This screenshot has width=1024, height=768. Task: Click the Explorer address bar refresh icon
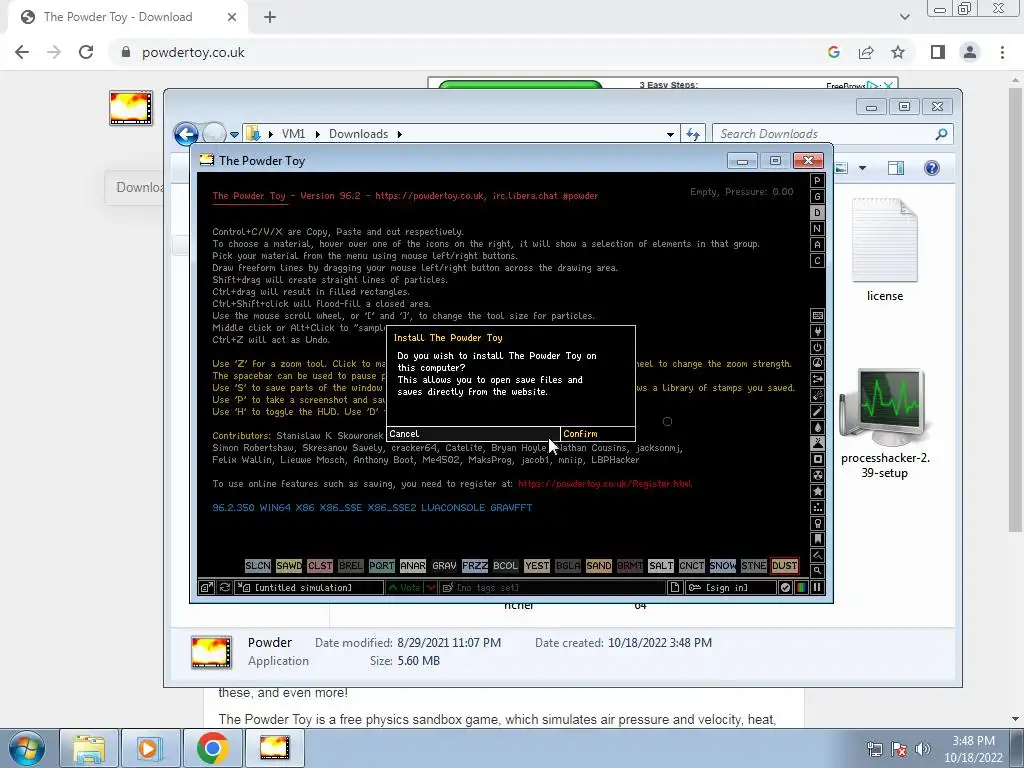coord(693,134)
